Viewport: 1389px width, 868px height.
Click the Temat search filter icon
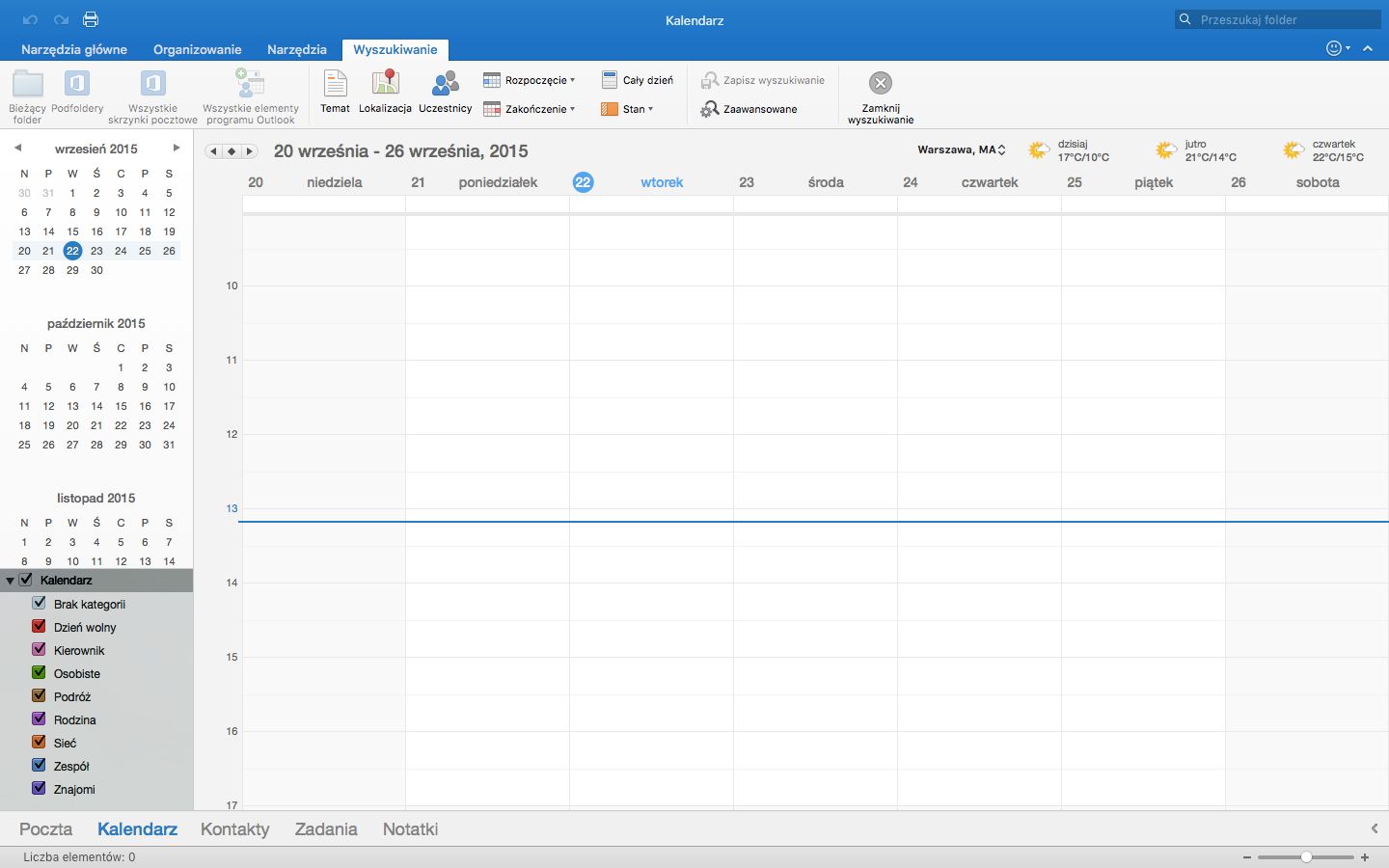click(335, 92)
